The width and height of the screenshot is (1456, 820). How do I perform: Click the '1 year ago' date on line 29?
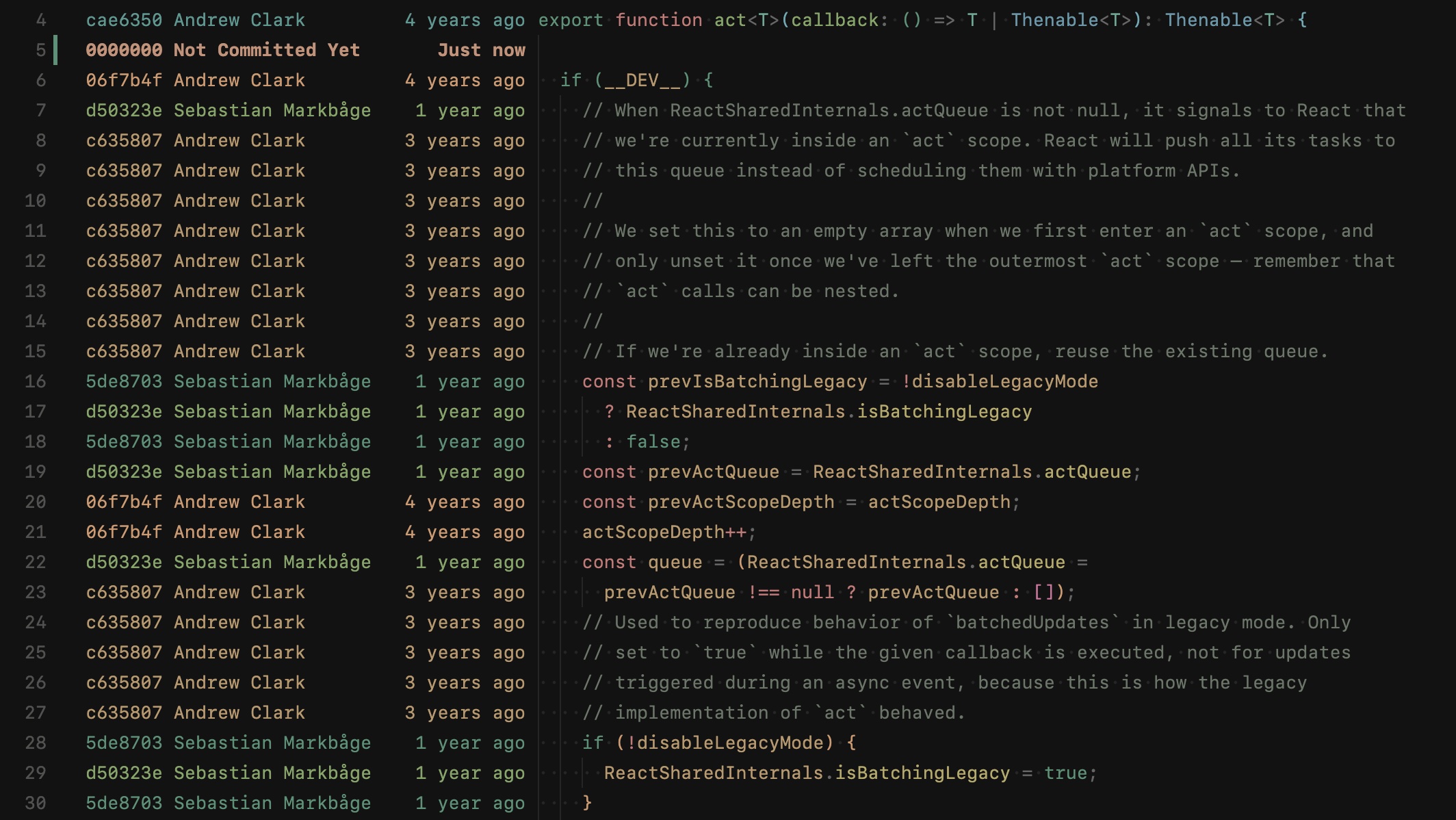click(x=470, y=773)
